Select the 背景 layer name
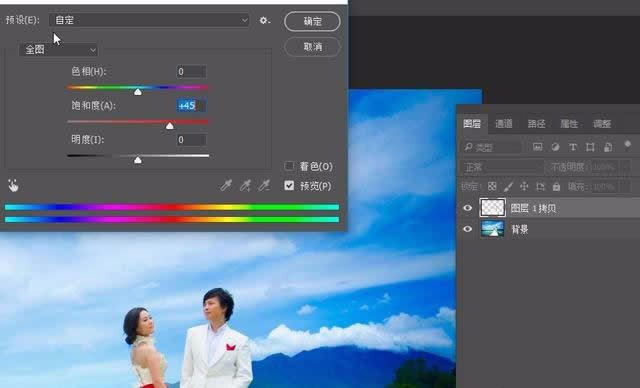Screen dimensions: 640x388 point(520,229)
